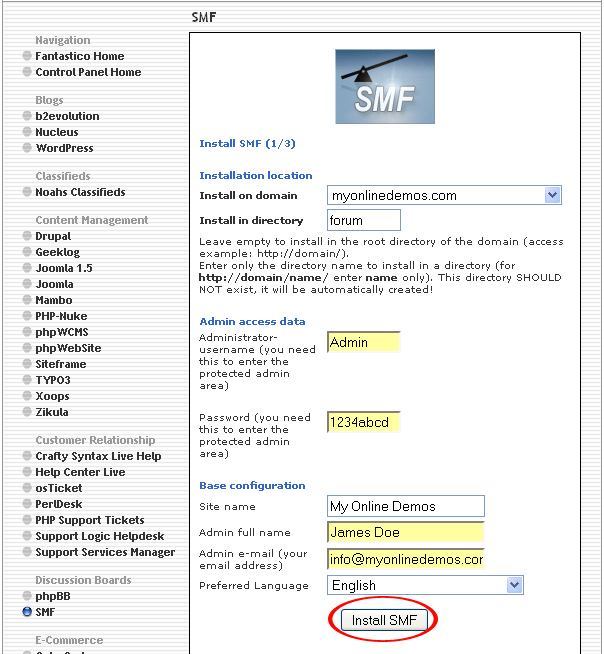
Task: Open Support Services Manager
Action: pos(105,552)
